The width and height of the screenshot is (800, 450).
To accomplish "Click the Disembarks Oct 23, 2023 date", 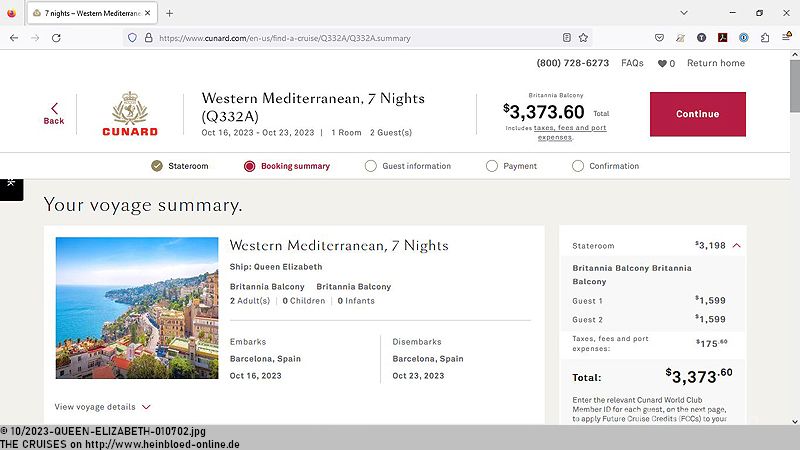I will pyautogui.click(x=418, y=376).
